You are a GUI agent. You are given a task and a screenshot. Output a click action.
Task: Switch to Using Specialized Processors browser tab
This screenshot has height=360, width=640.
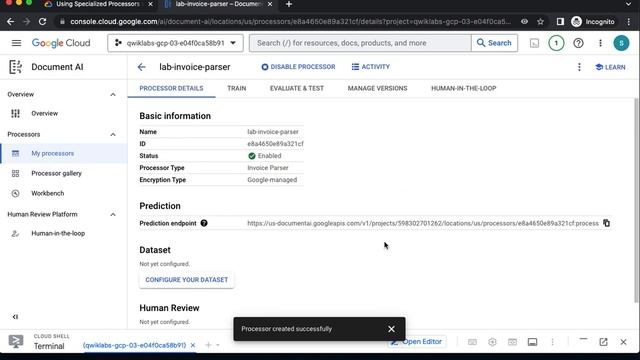(x=98, y=4)
